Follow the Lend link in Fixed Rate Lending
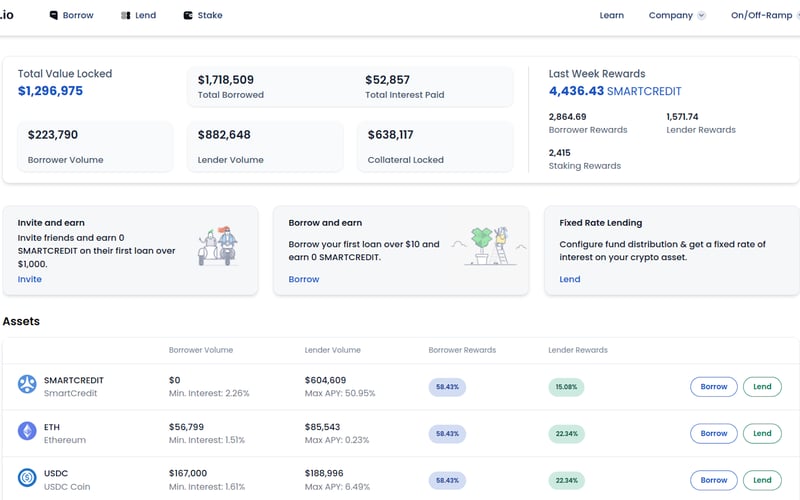The width and height of the screenshot is (800, 500). coord(570,279)
